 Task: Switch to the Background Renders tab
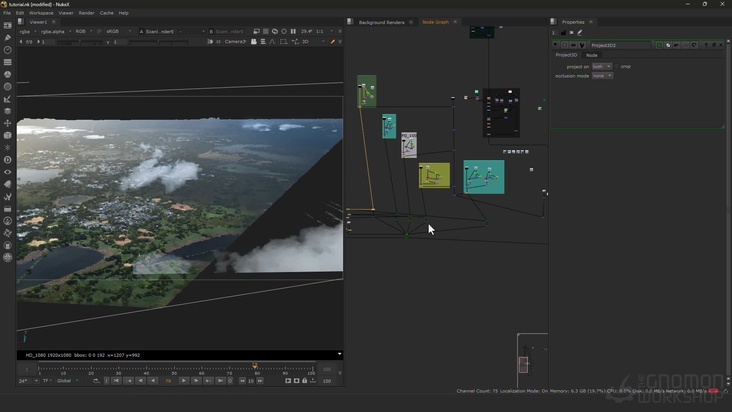pos(381,22)
